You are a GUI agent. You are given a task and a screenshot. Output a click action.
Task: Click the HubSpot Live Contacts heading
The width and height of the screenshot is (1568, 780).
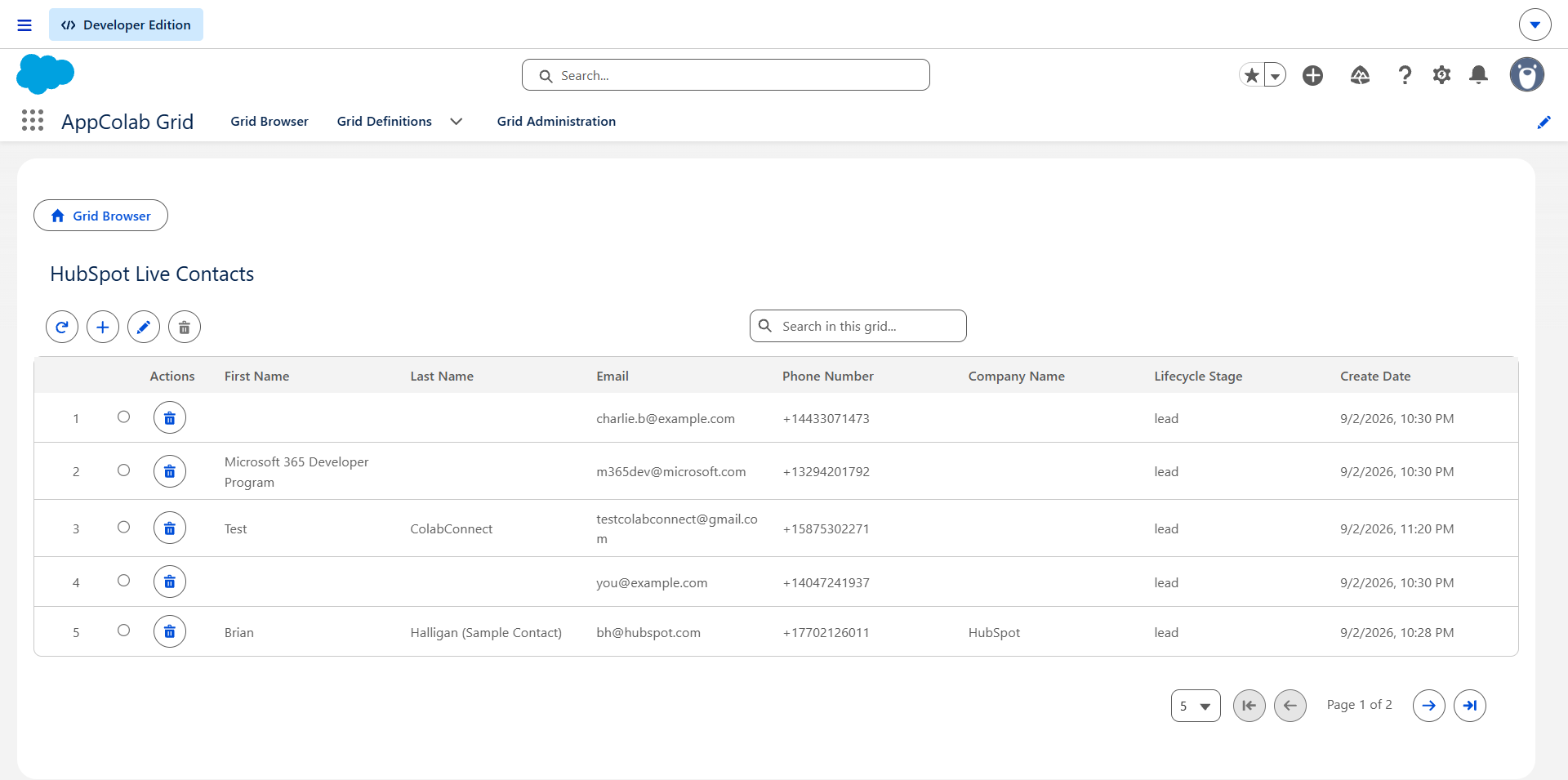click(152, 274)
